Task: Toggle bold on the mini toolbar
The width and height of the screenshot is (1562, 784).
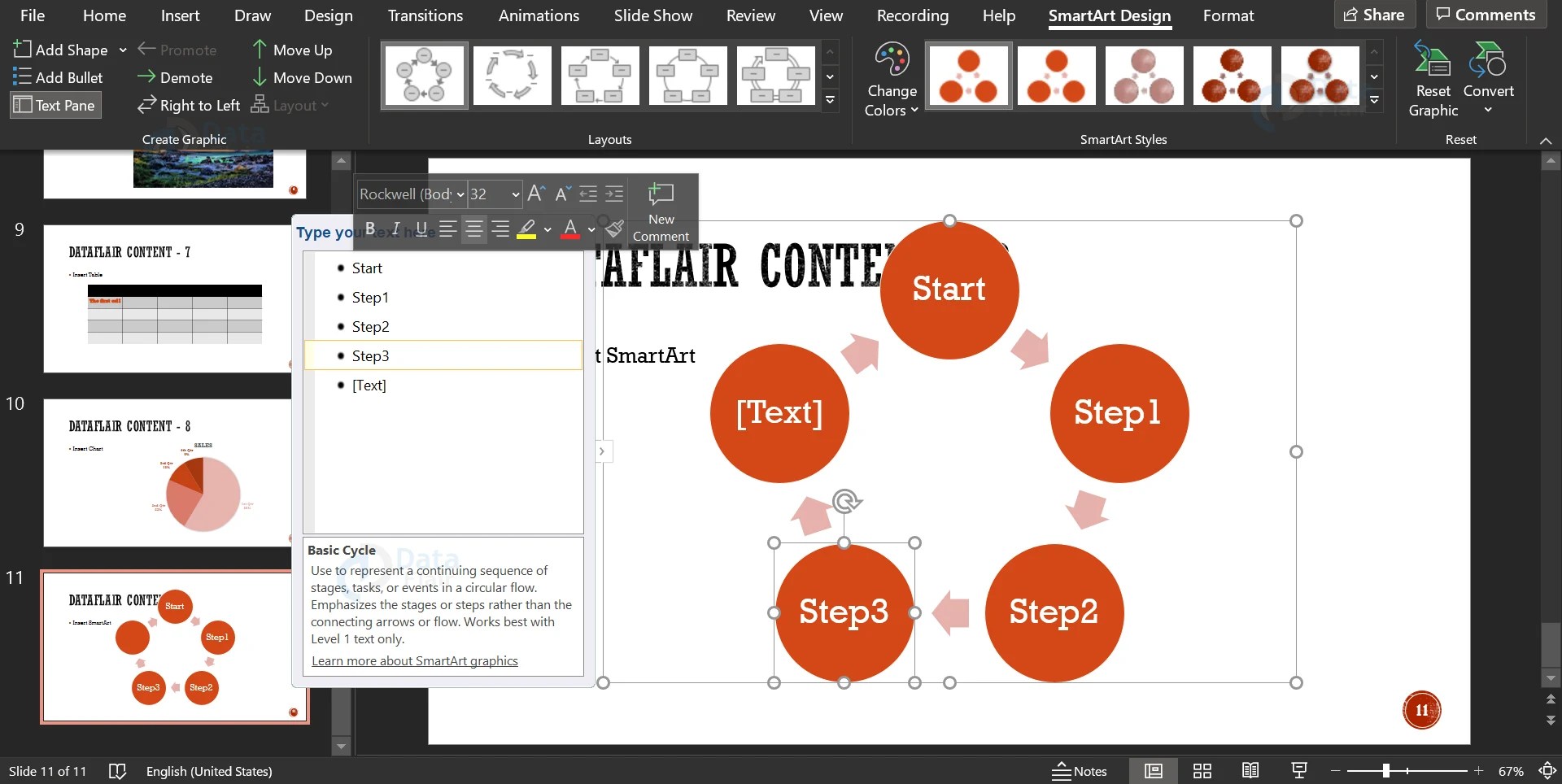Action: [x=370, y=229]
